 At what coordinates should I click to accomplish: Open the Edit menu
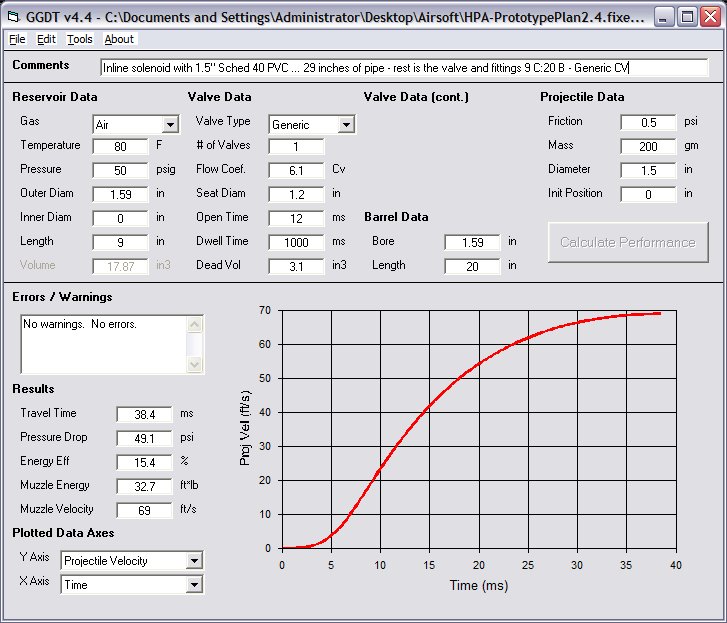coord(47,39)
